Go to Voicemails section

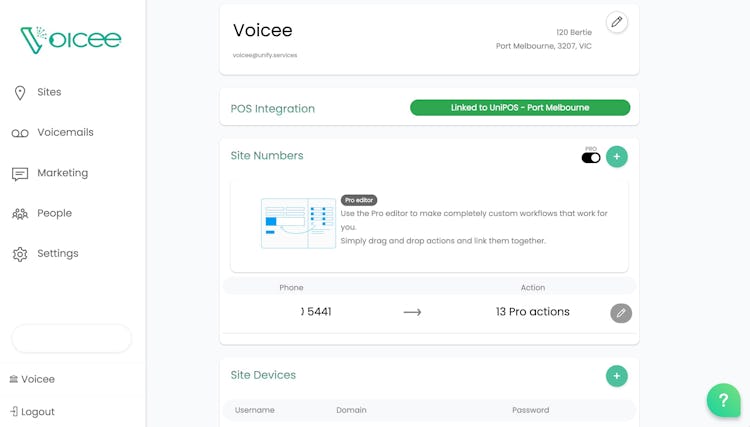click(65, 133)
